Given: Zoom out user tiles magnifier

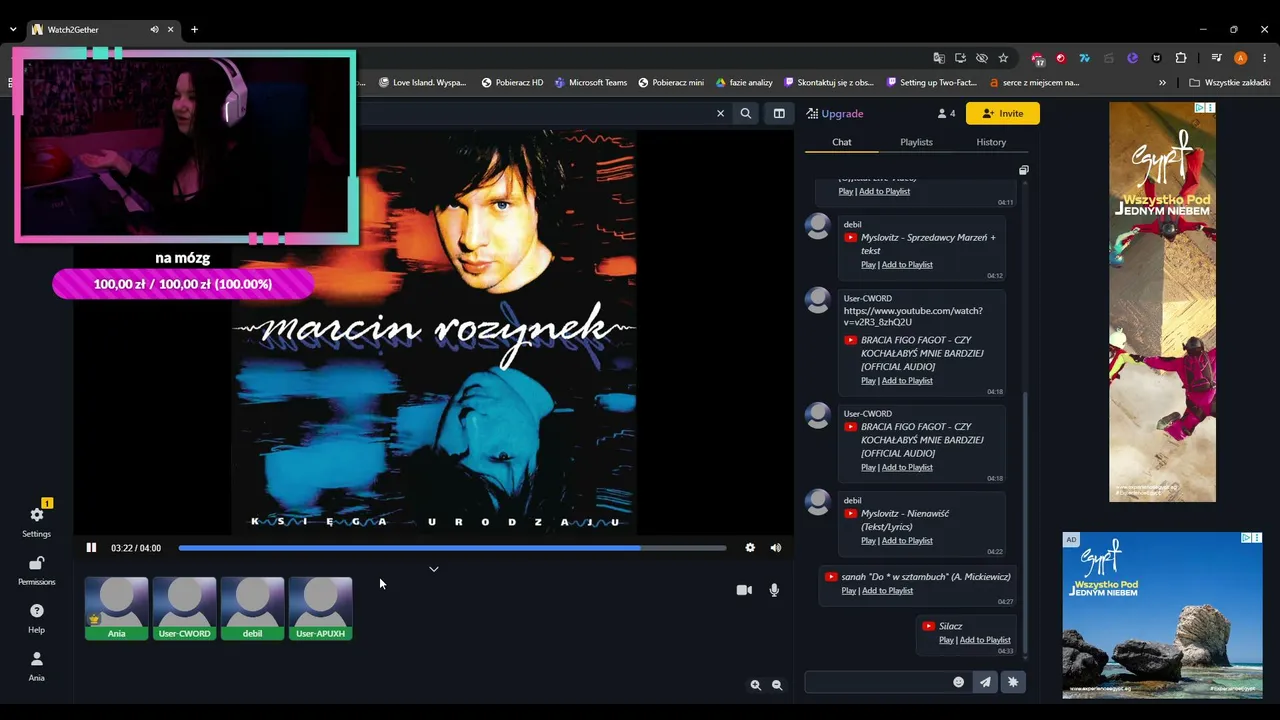Looking at the screenshot, I should coord(777,685).
